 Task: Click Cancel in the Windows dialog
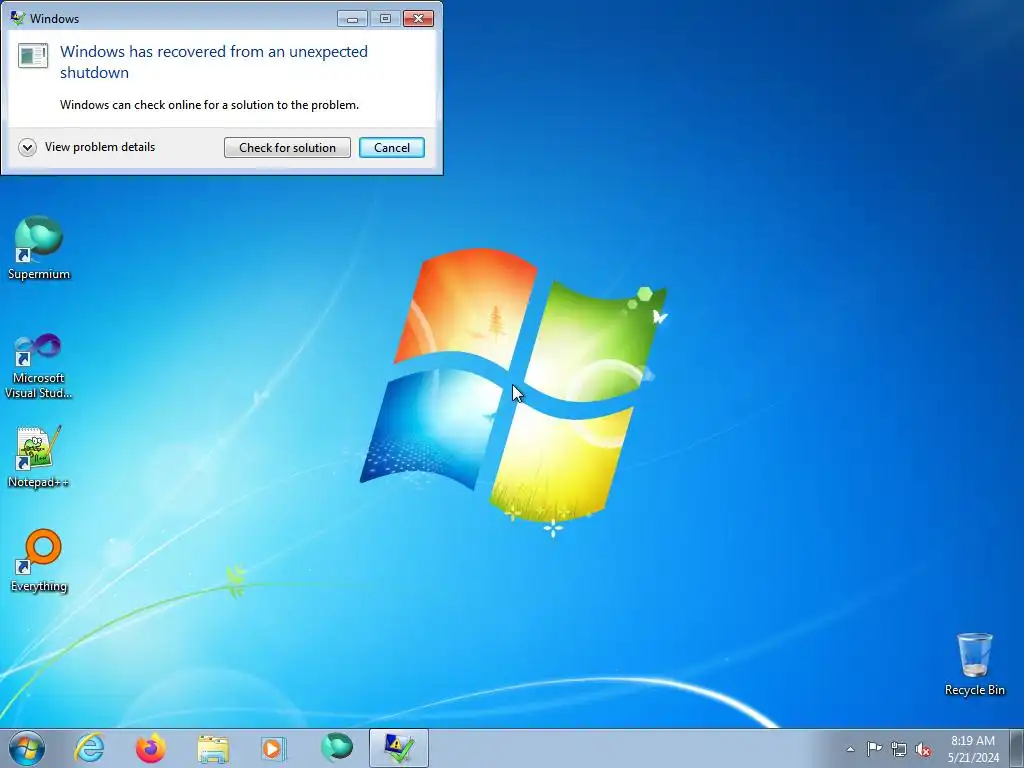[x=392, y=148]
